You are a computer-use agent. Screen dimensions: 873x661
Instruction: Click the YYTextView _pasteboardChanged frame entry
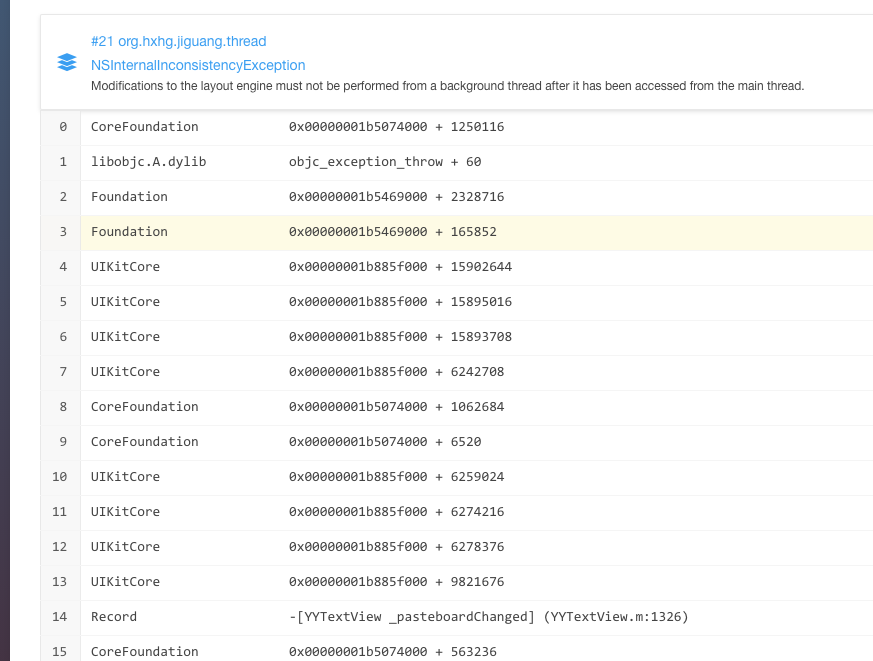(x=488, y=617)
